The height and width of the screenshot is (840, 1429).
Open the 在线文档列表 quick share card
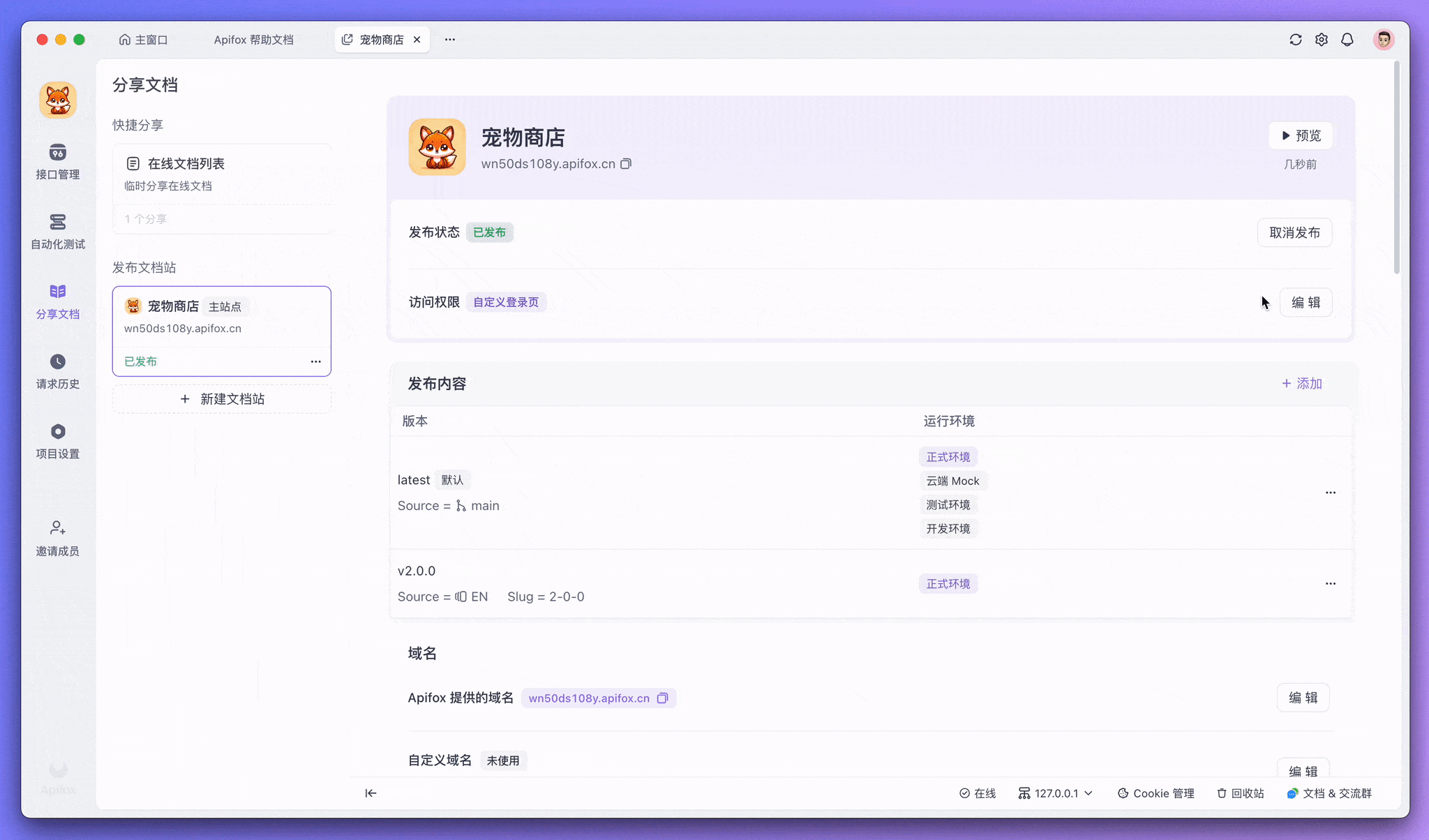pos(222,188)
